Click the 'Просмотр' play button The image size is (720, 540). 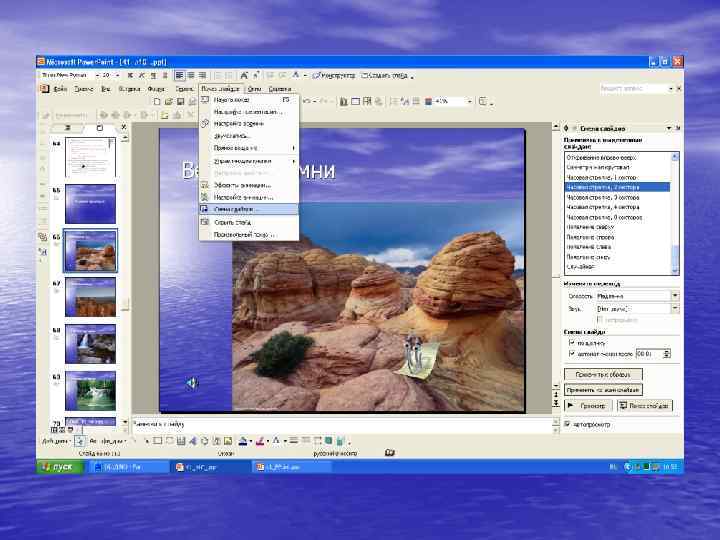[588, 405]
